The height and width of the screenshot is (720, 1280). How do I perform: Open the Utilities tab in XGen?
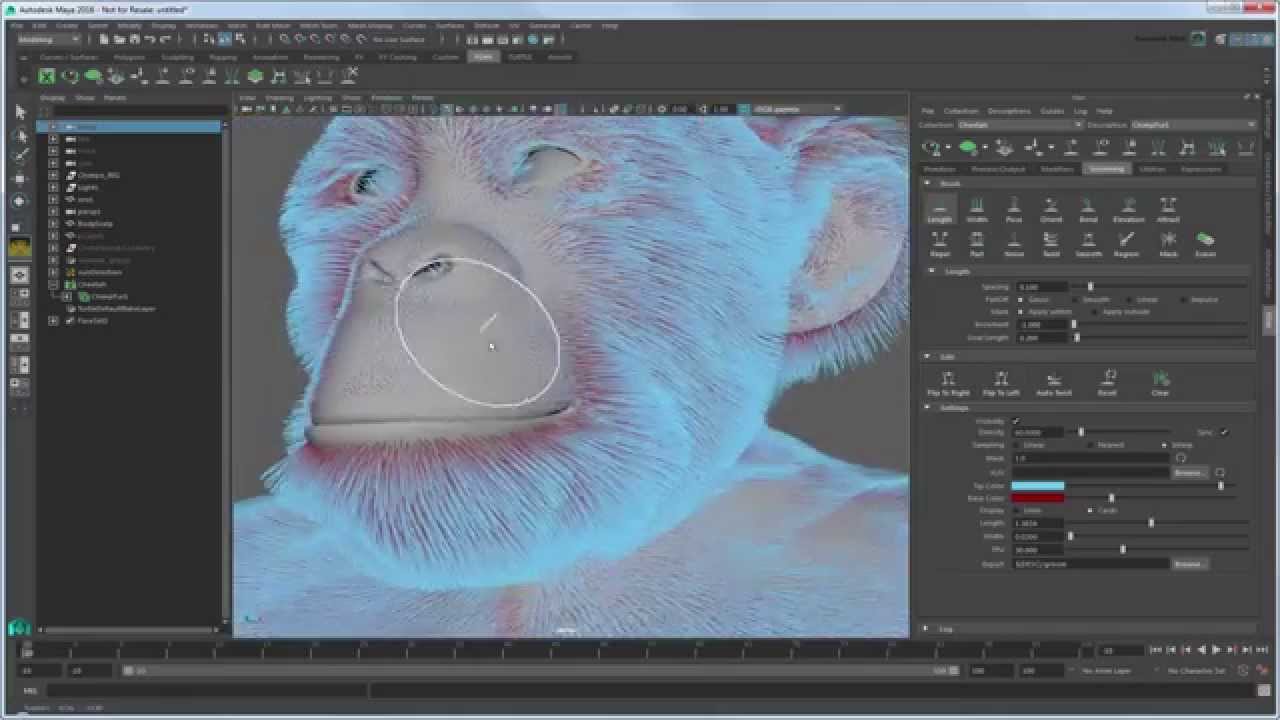pos(1153,169)
